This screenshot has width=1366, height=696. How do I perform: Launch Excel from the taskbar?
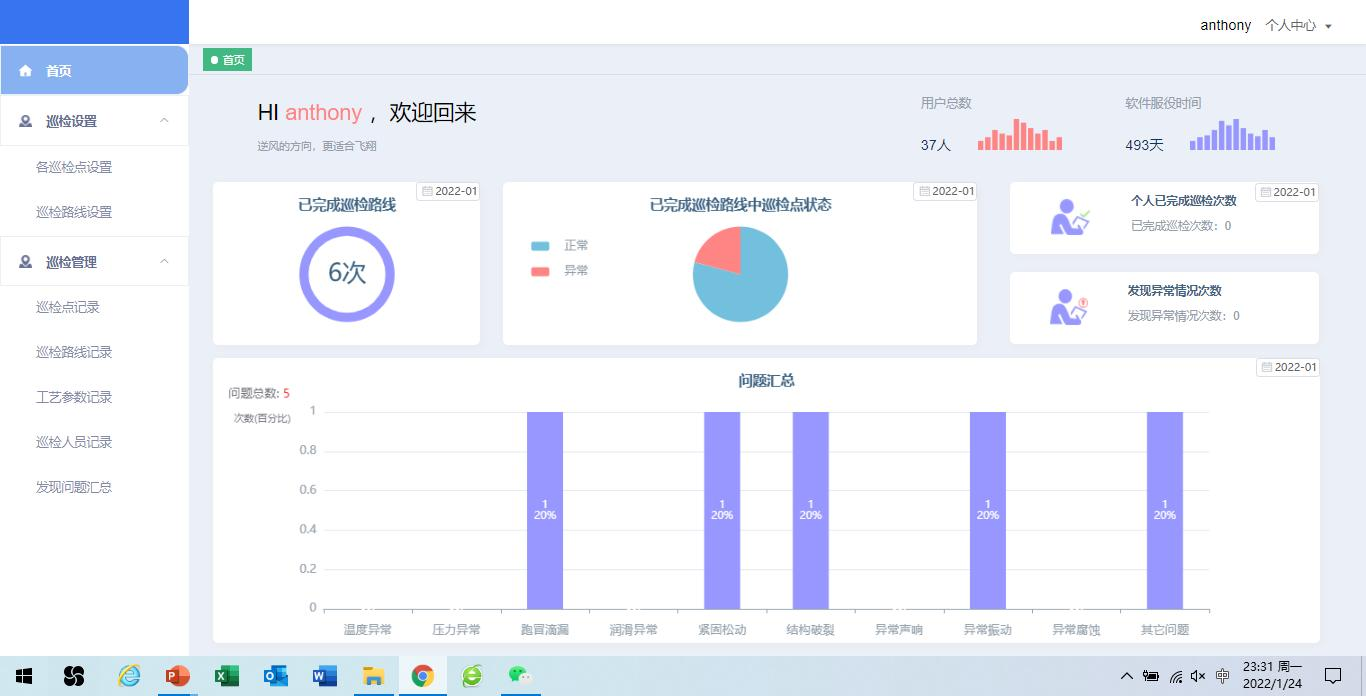[x=227, y=677]
